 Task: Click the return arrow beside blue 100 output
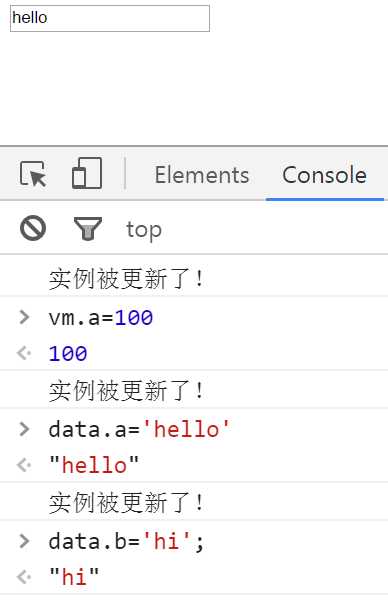pyautogui.click(x=24, y=353)
